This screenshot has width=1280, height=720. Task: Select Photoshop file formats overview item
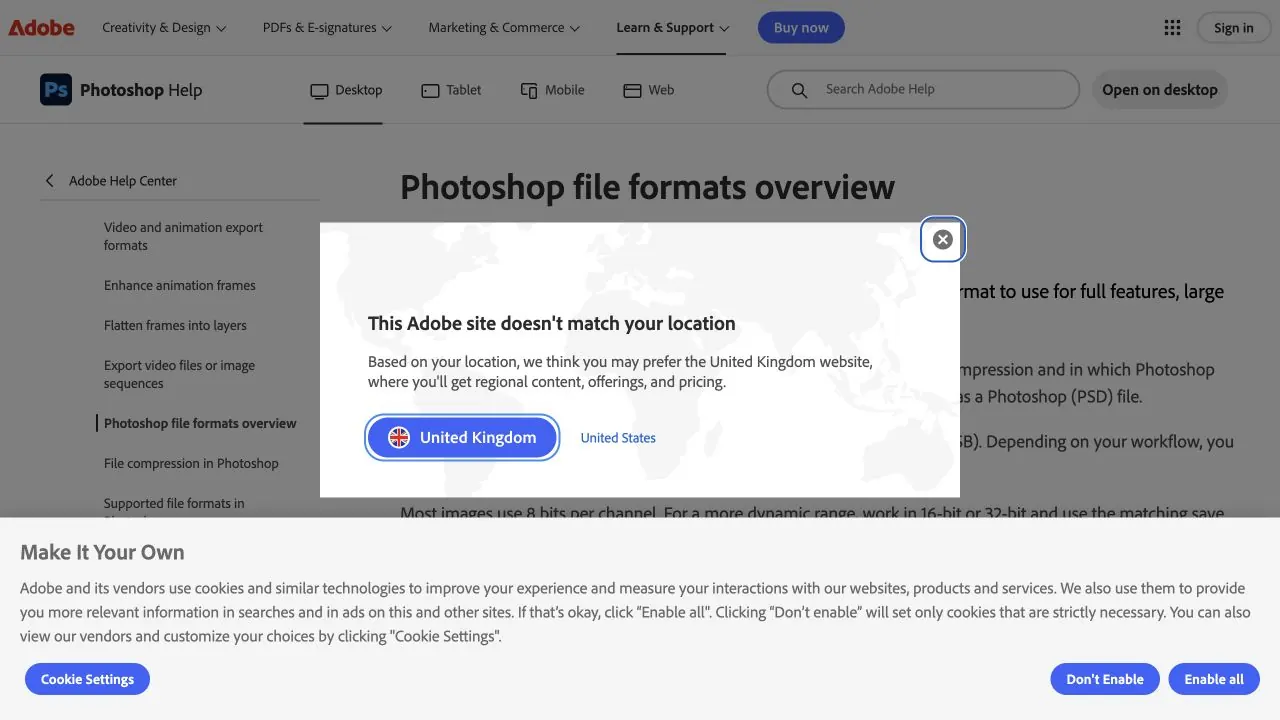pos(200,423)
